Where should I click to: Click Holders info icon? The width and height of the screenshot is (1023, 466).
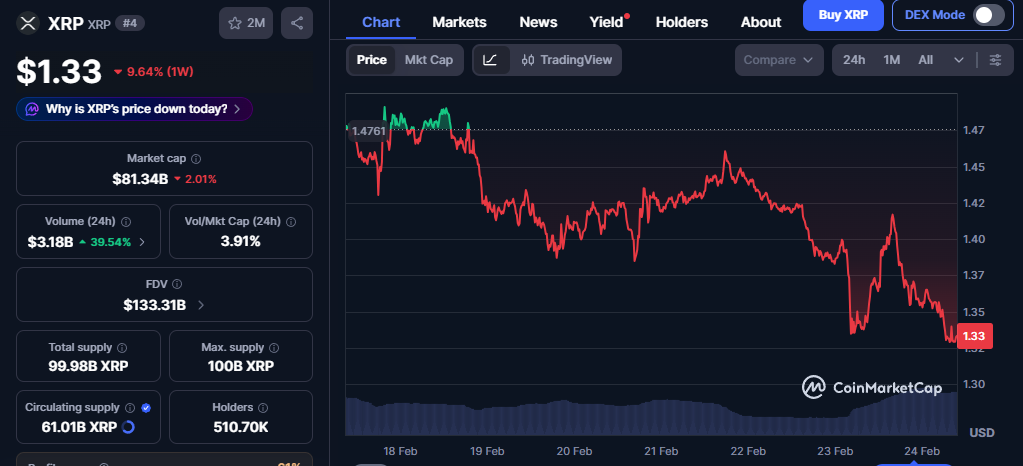point(262,408)
